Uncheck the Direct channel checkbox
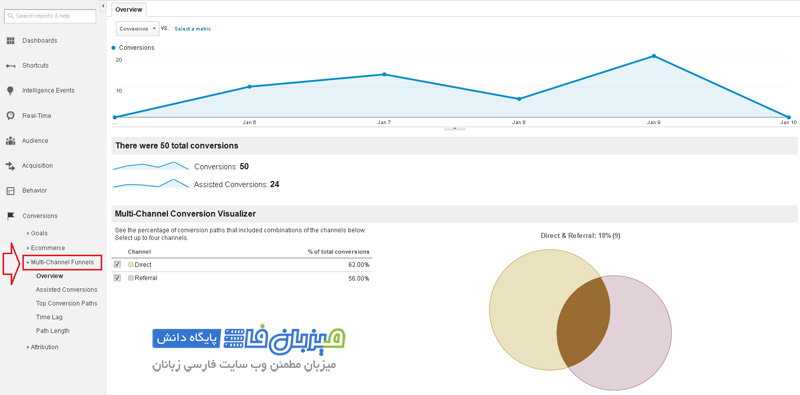The width and height of the screenshot is (800, 395). (x=118, y=264)
